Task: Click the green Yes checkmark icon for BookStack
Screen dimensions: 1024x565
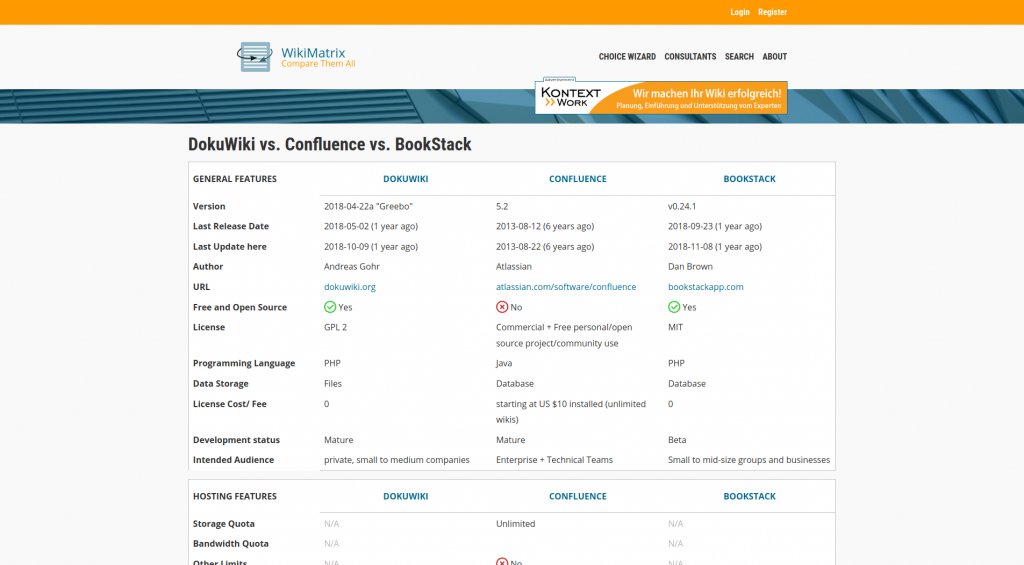Action: pyautogui.click(x=674, y=307)
